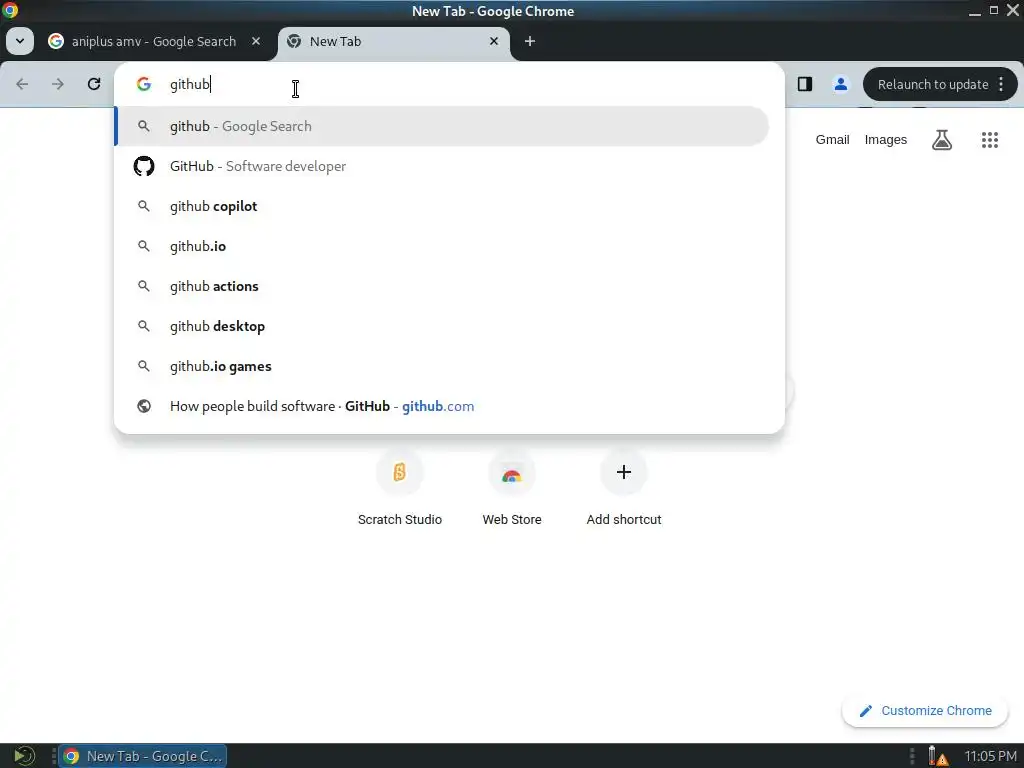Image resolution: width=1024 pixels, height=768 pixels.
Task: Click the Customize Chrome button
Action: pos(925,711)
